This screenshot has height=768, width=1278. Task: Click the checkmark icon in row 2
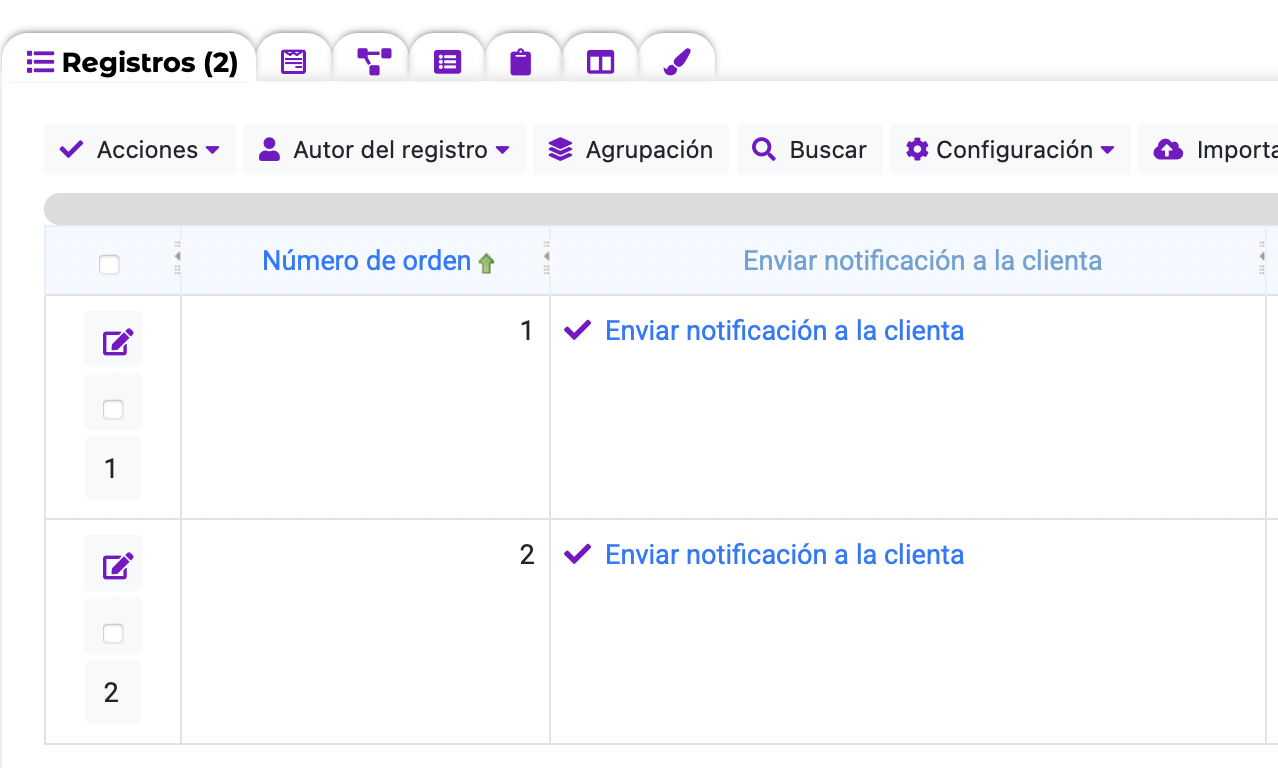coord(578,555)
